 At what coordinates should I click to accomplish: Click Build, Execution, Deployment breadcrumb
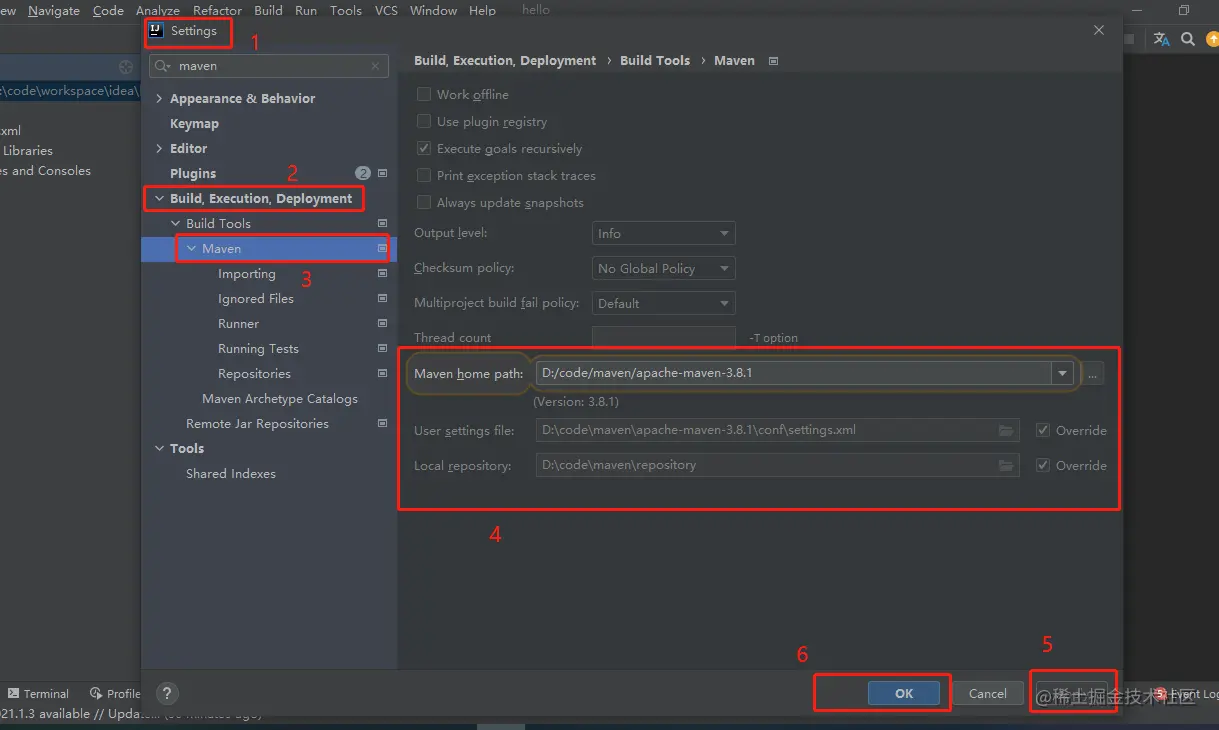pyautogui.click(x=505, y=60)
